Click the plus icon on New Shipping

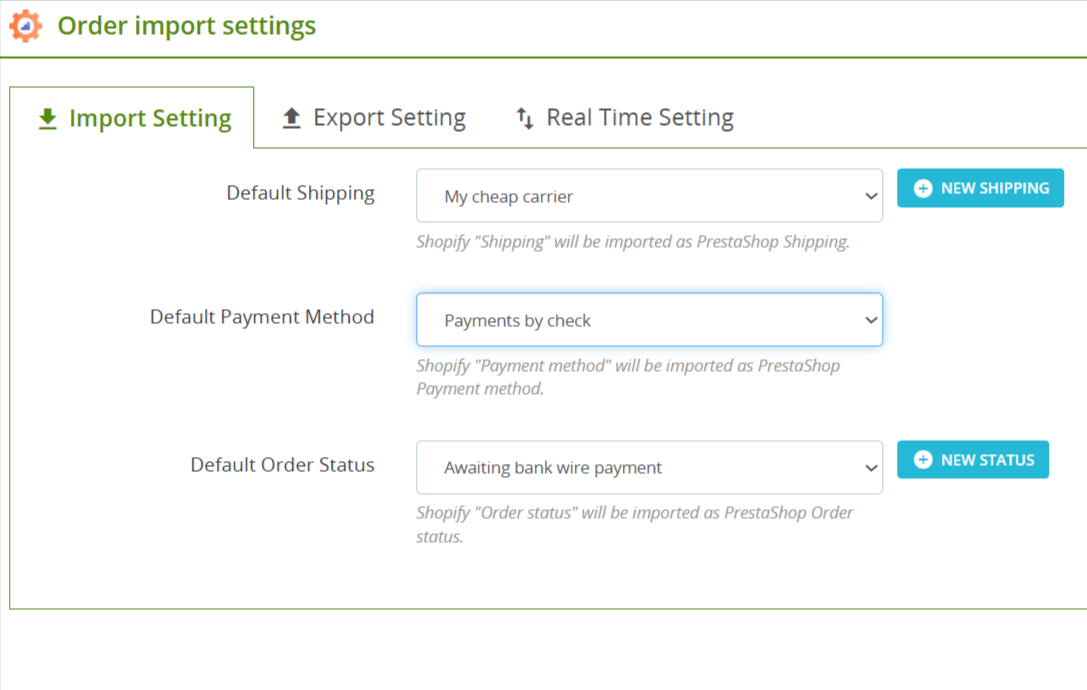(923, 188)
